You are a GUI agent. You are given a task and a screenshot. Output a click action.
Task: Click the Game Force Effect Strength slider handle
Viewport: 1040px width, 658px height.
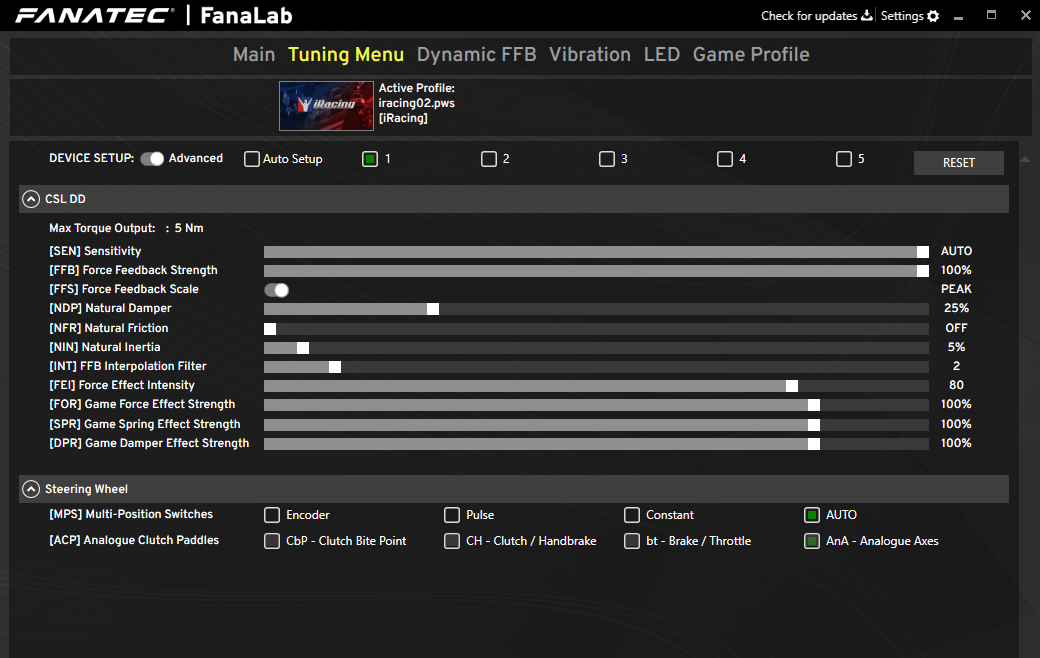(x=814, y=405)
